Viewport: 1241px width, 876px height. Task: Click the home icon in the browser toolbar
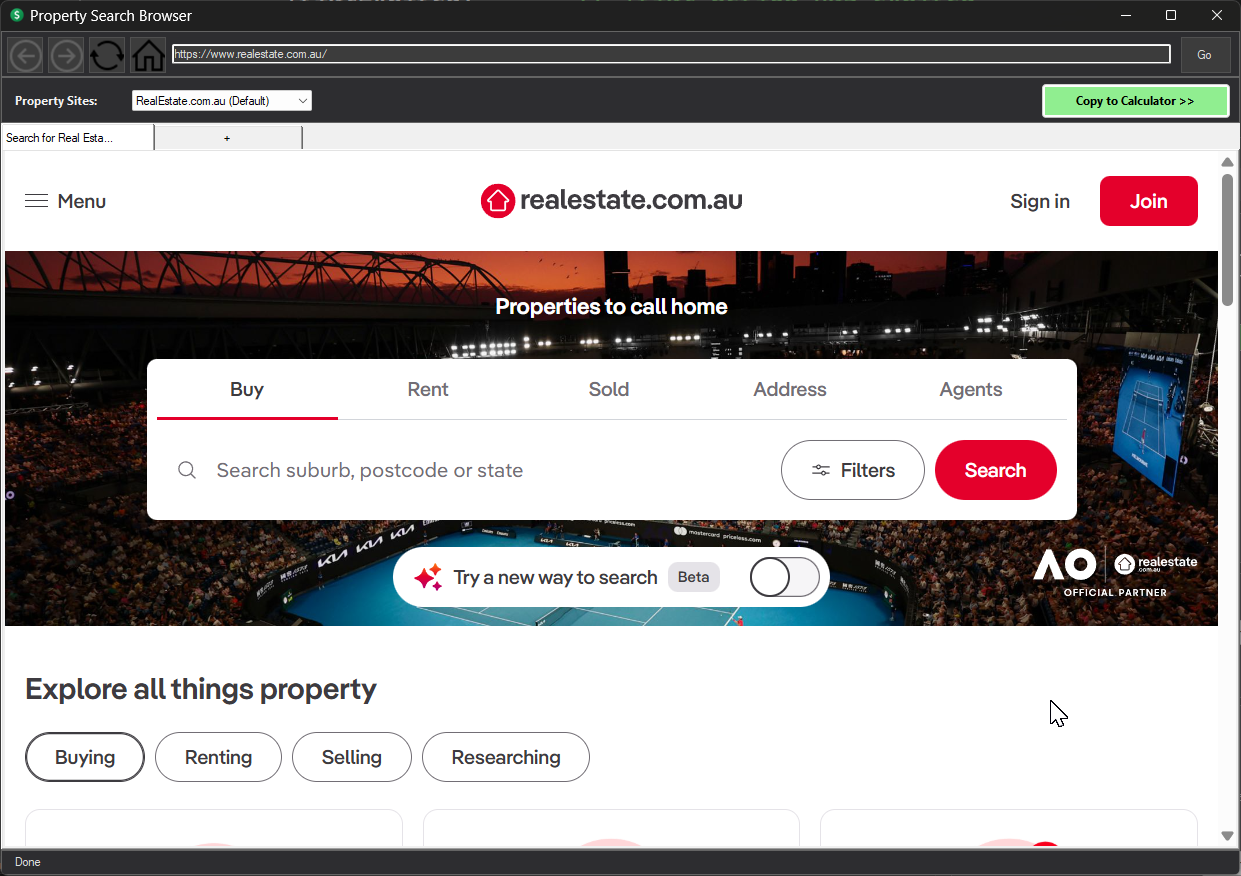147,55
